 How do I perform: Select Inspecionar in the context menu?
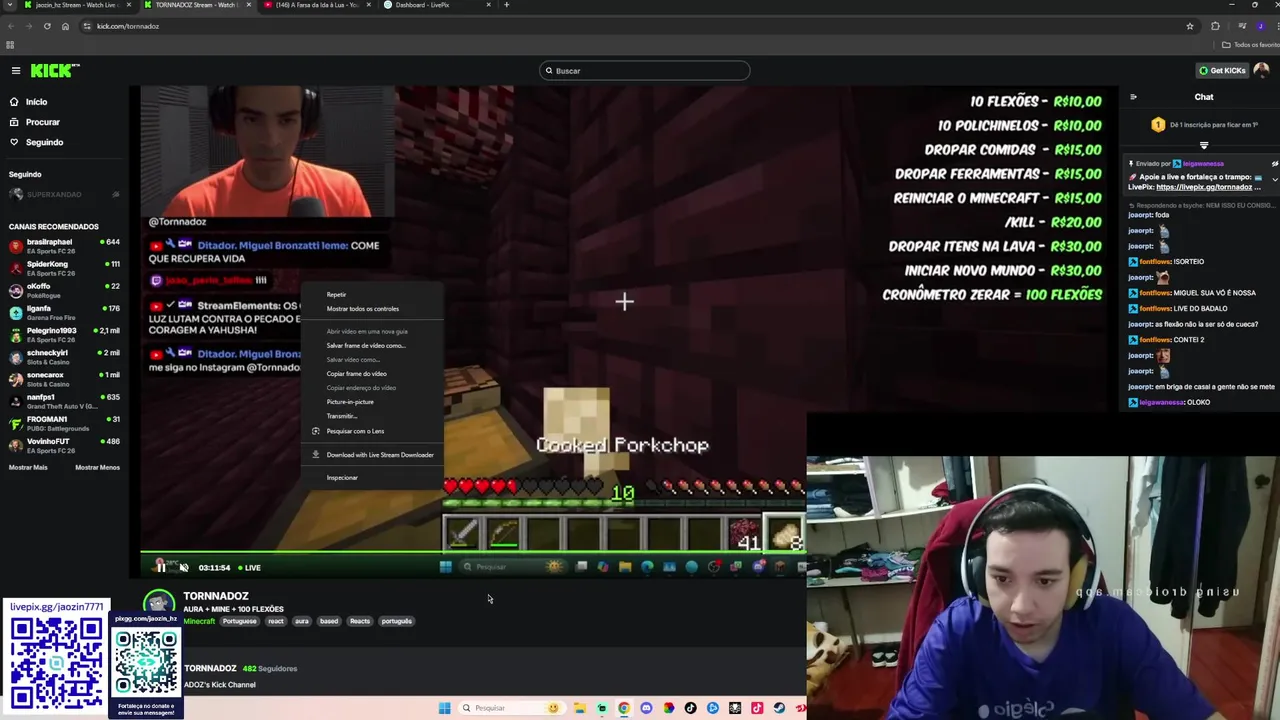[371, 478]
